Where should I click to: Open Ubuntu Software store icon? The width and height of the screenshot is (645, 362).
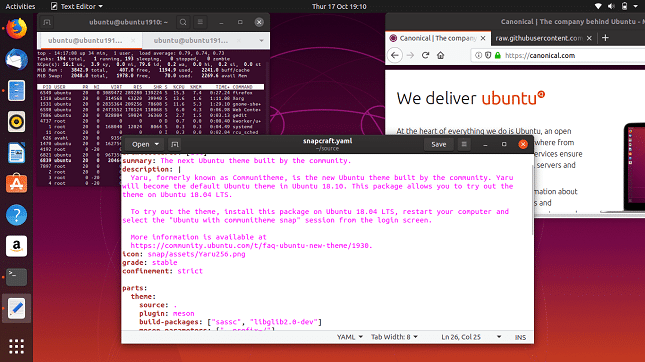click(16, 183)
